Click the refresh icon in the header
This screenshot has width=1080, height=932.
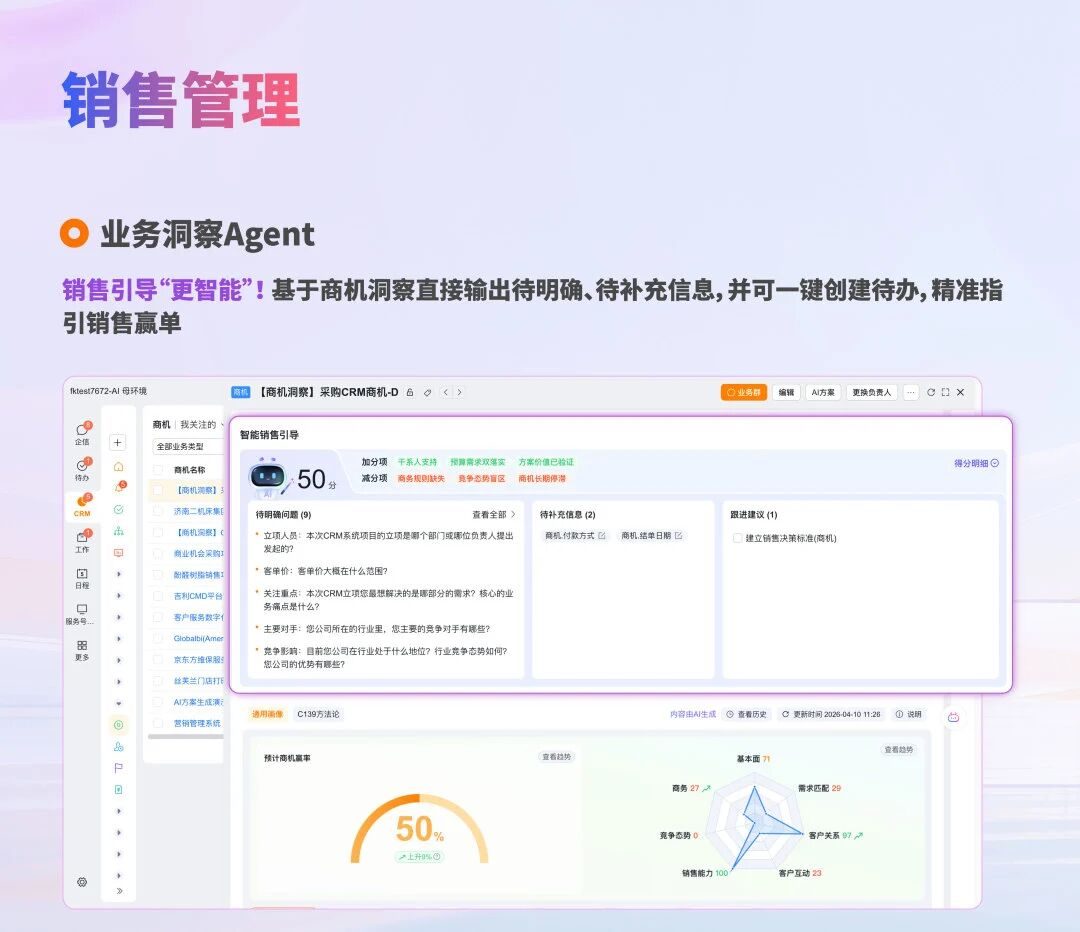point(931,393)
